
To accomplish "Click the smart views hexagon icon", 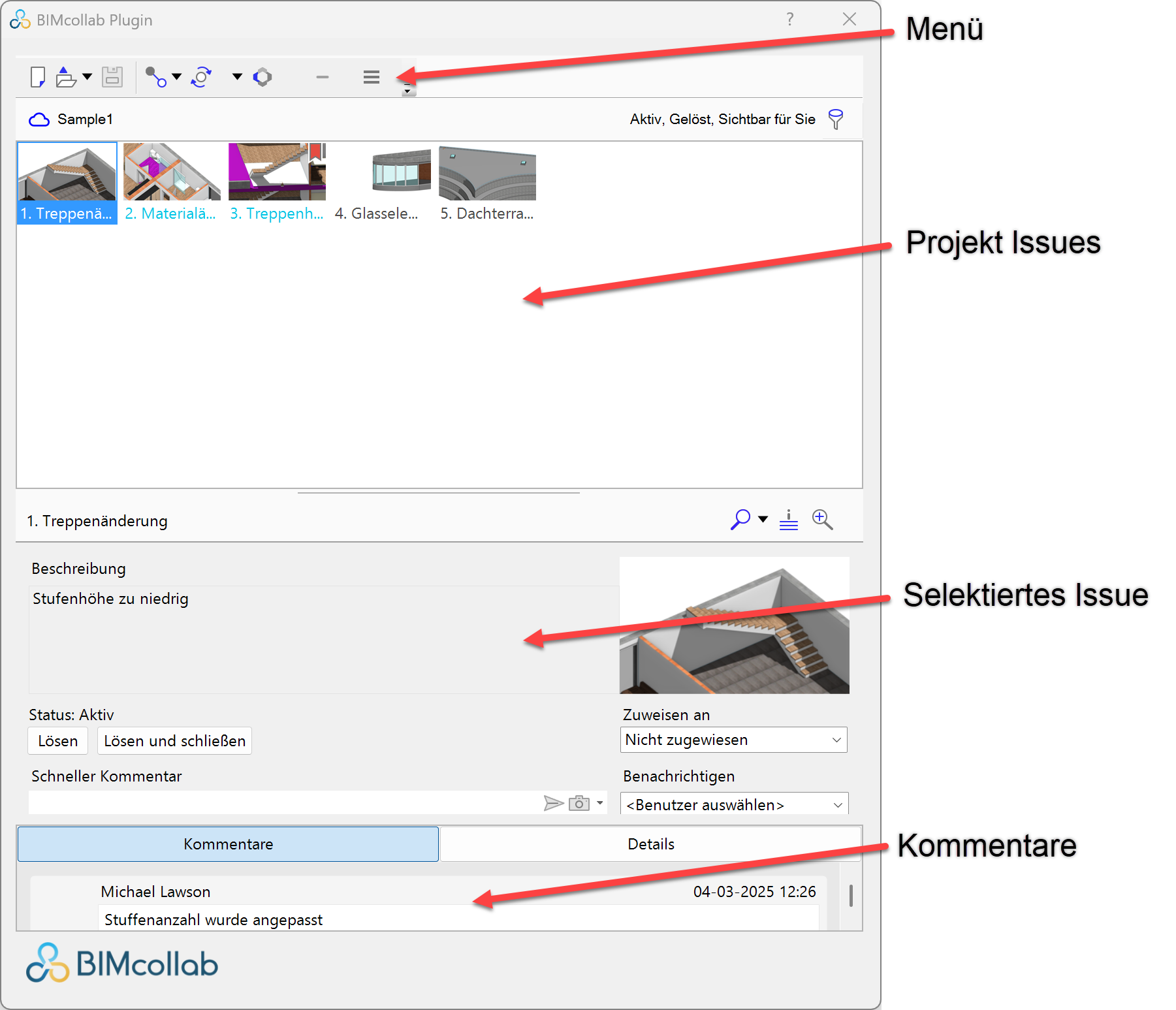I will [262, 76].
